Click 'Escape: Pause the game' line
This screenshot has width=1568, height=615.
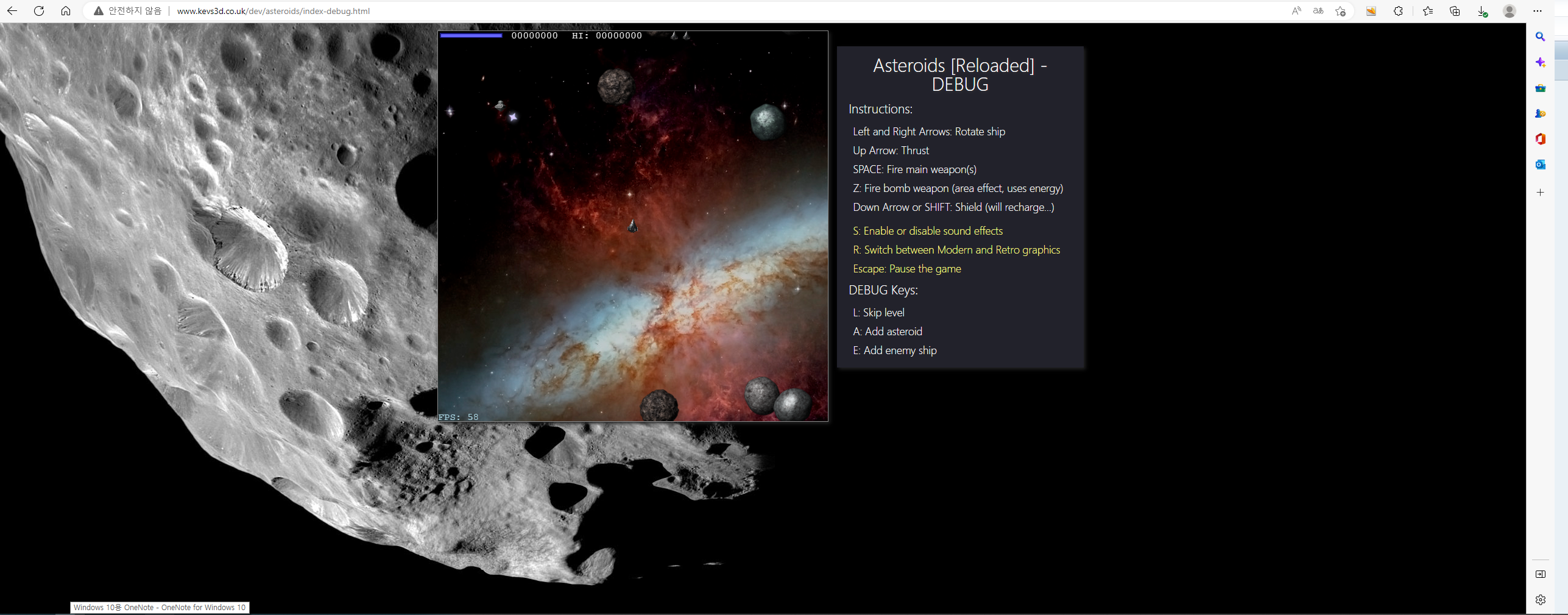click(907, 269)
